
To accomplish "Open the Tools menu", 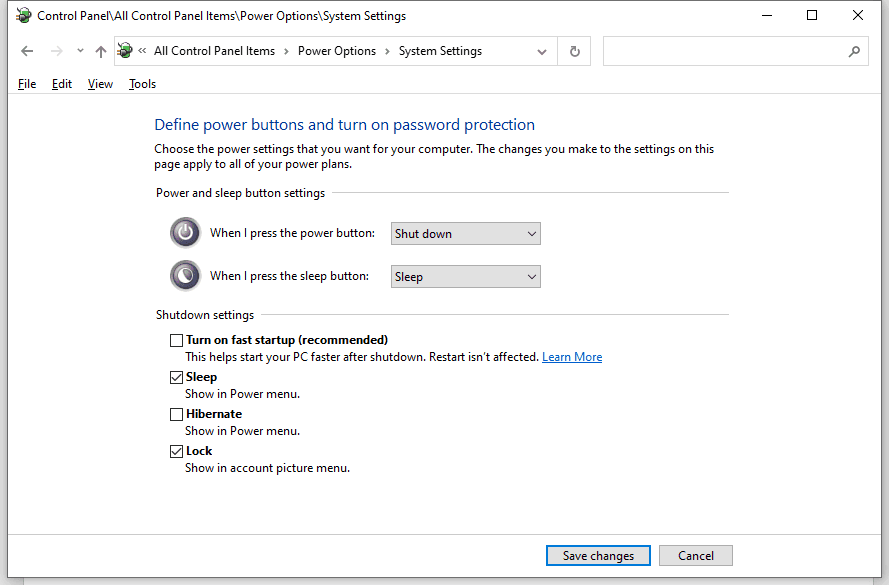I will (x=142, y=84).
